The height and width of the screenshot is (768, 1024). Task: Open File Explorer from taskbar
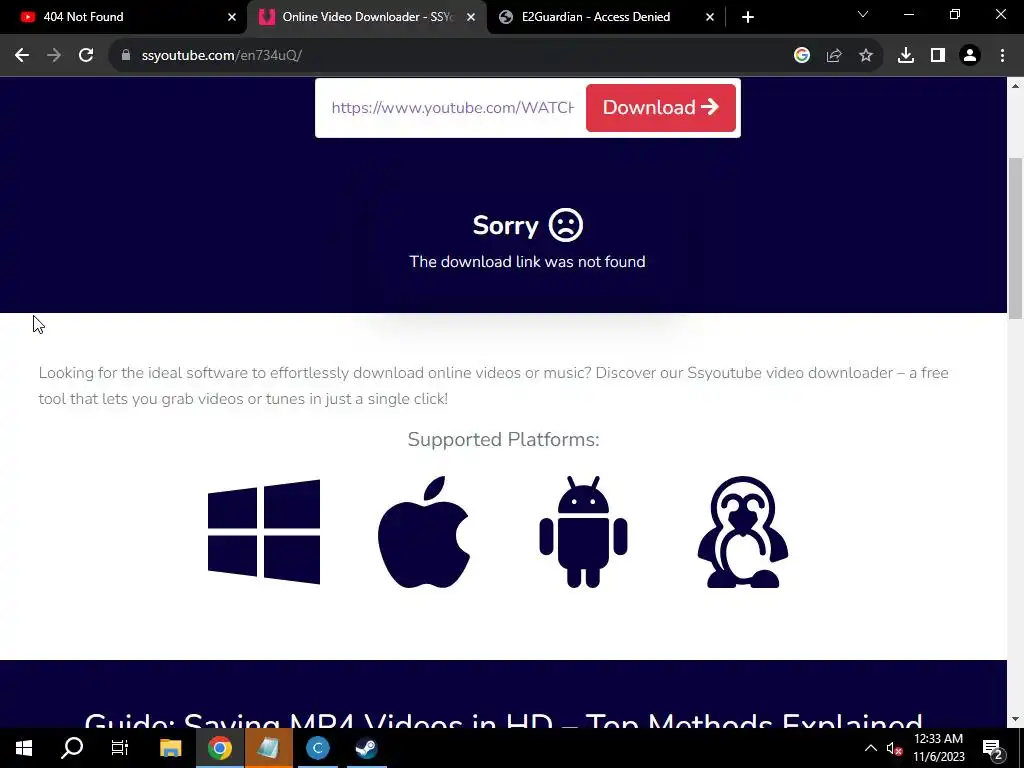pos(170,748)
